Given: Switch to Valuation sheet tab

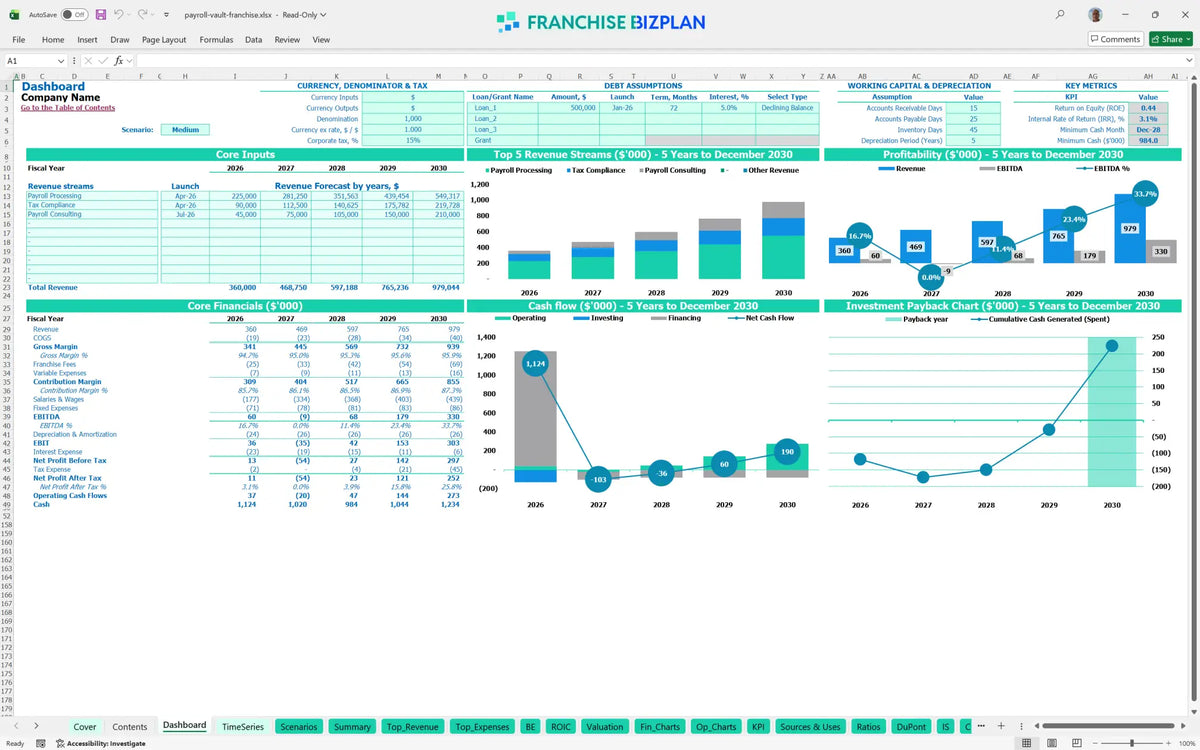Looking at the screenshot, I should pos(604,726).
